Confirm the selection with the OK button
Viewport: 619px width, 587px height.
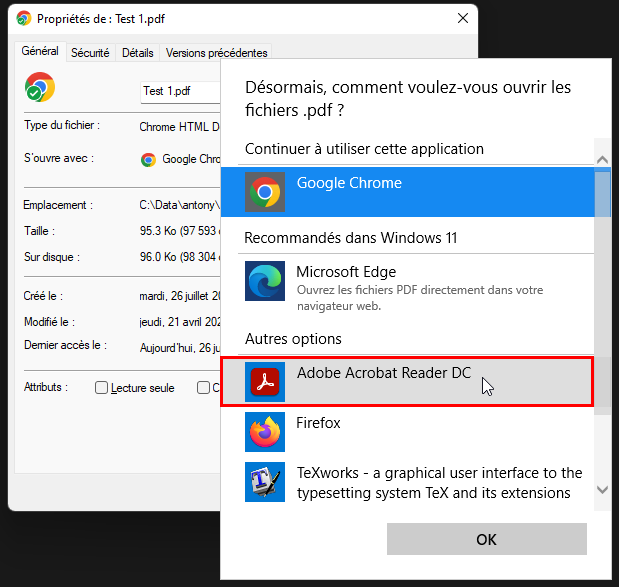click(x=486, y=539)
